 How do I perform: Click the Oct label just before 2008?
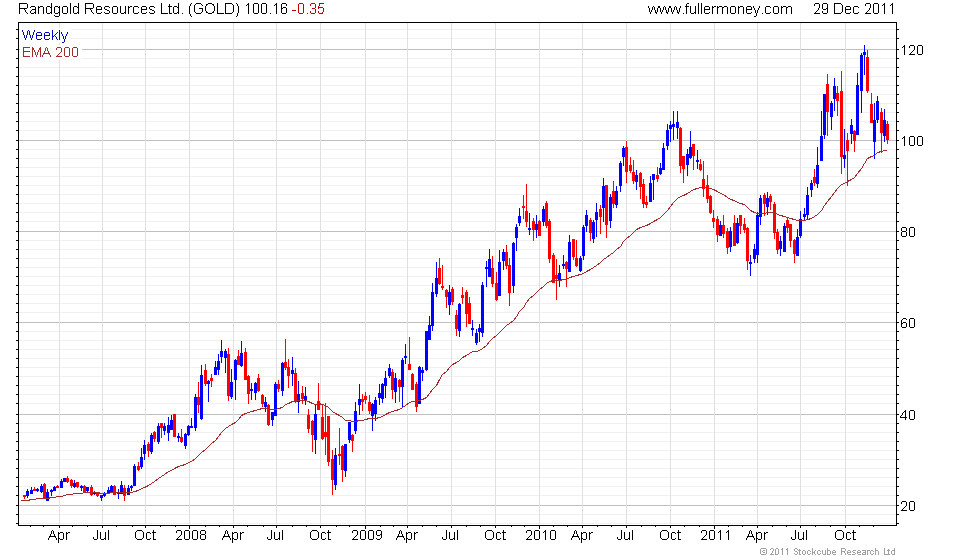tap(145, 536)
